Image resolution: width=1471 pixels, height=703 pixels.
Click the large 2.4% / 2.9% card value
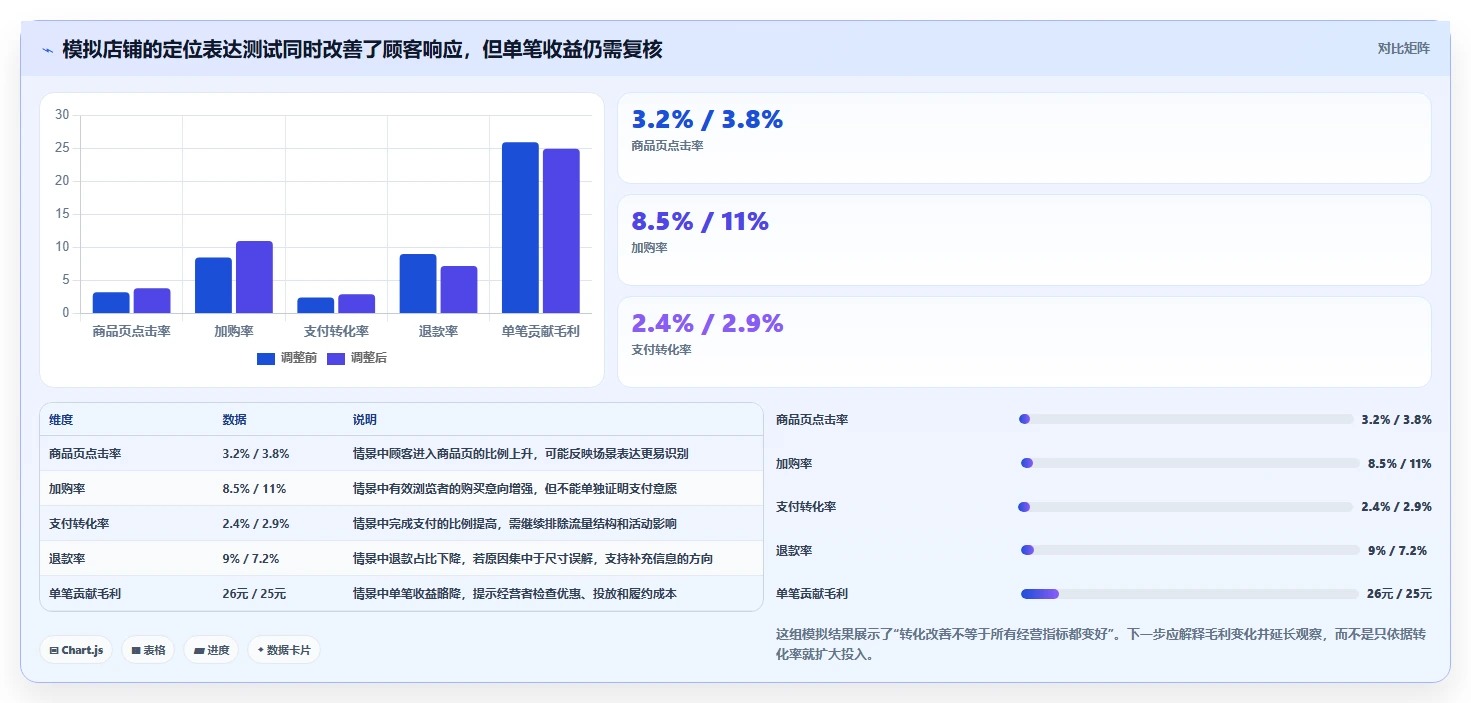point(707,324)
